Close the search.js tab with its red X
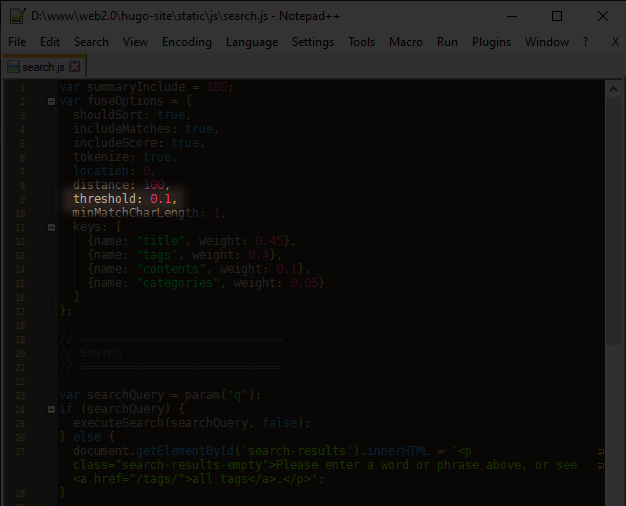Image resolution: width=626 pixels, height=506 pixels. tap(75, 67)
